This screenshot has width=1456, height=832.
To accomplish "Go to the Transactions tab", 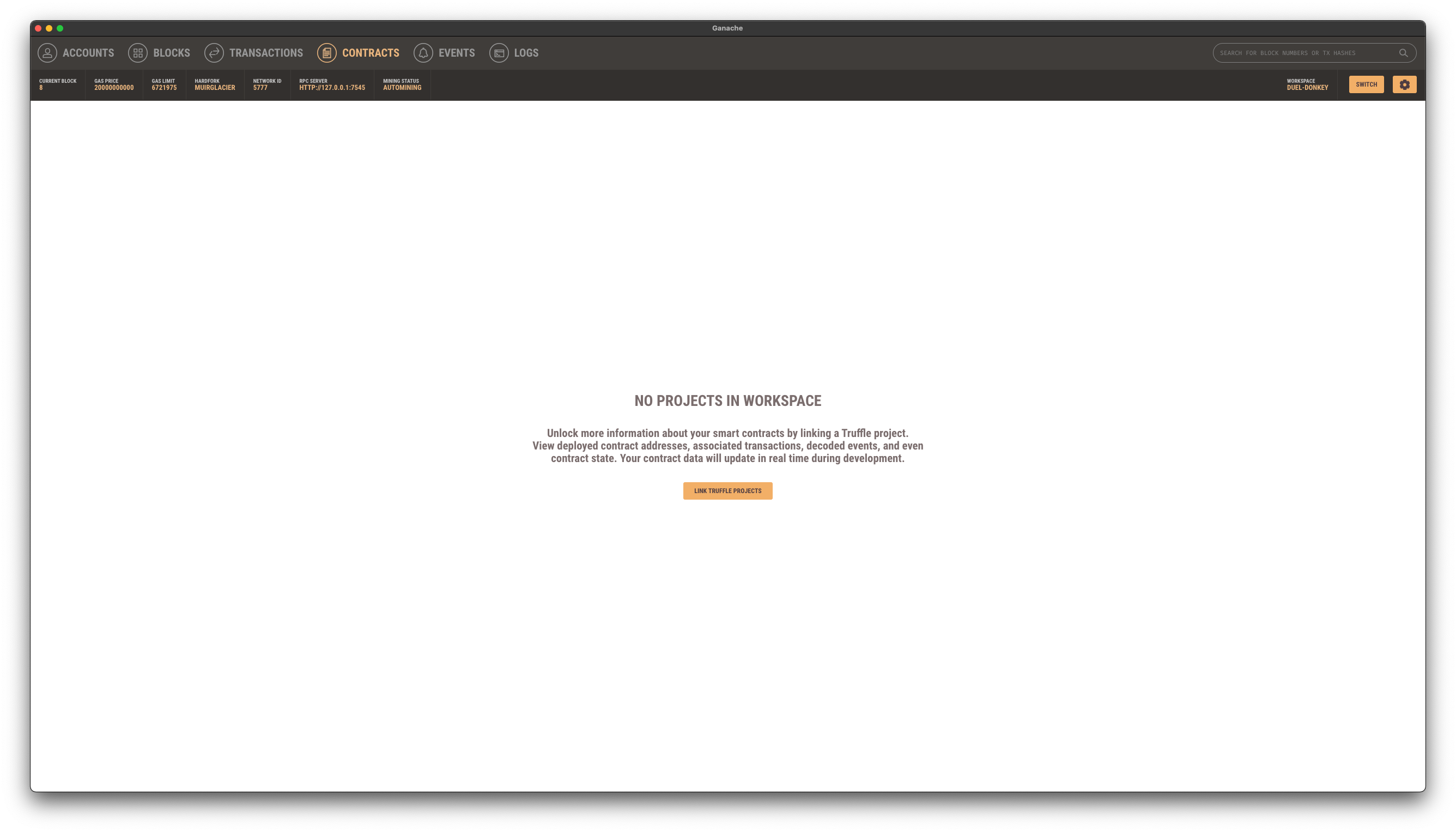I will point(266,52).
